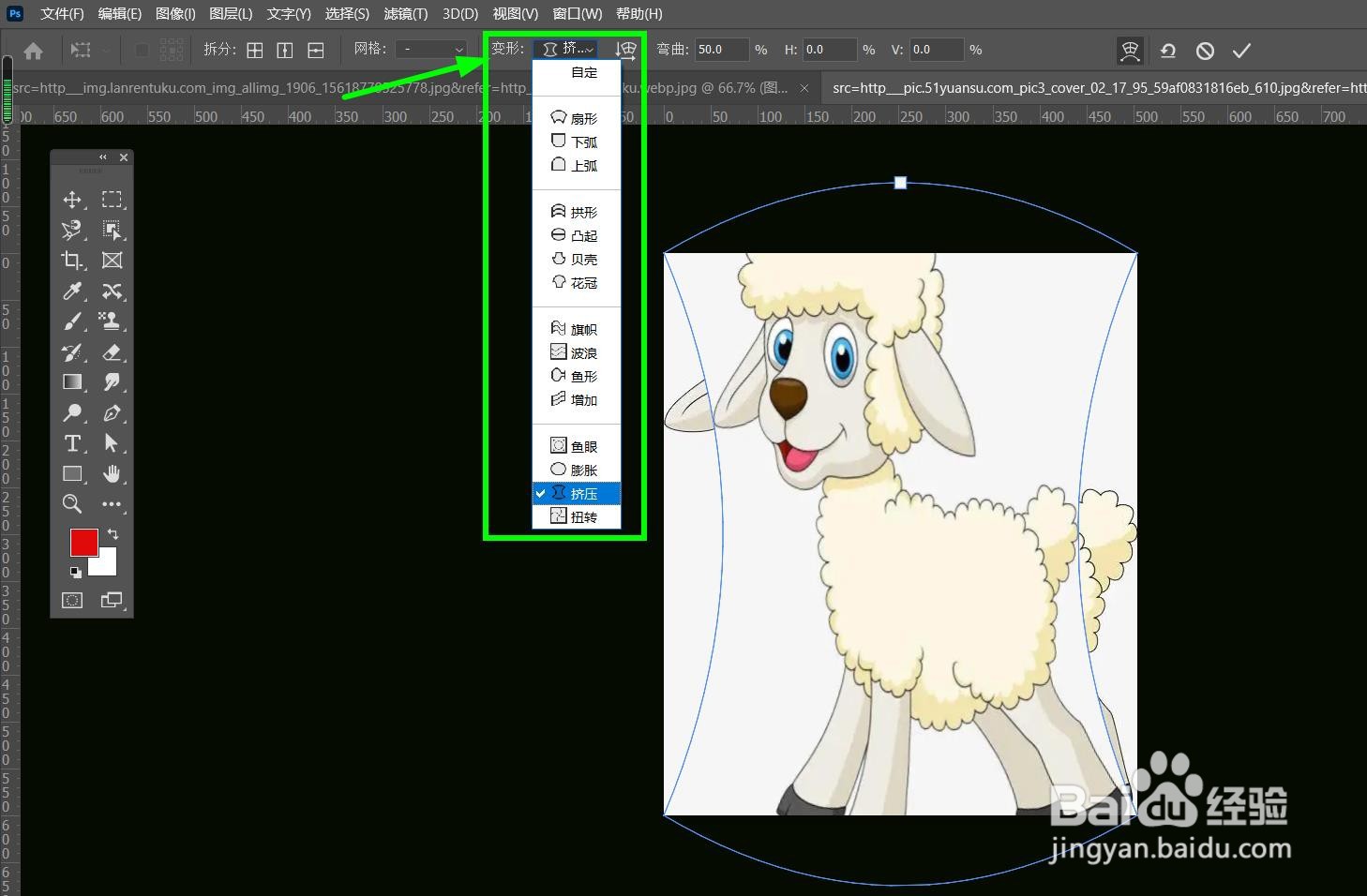The height and width of the screenshot is (896, 1367).
Task: Click the 弯曲 bend value field
Action: (x=721, y=50)
